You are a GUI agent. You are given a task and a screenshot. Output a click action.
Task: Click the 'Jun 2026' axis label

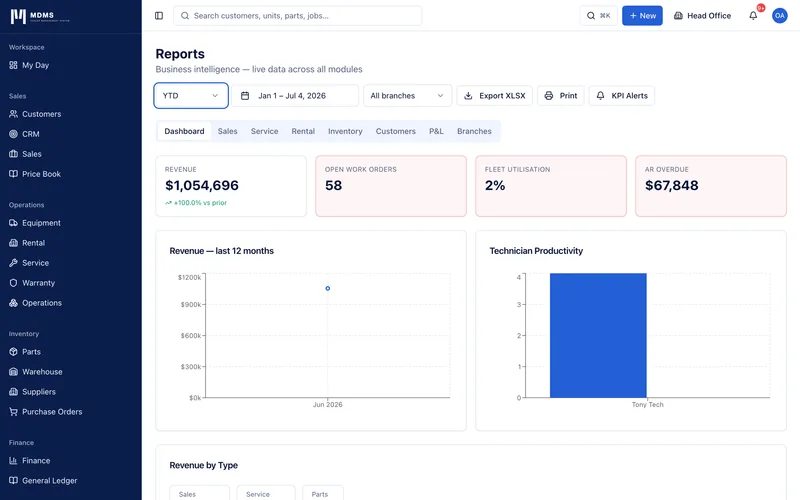pos(328,405)
